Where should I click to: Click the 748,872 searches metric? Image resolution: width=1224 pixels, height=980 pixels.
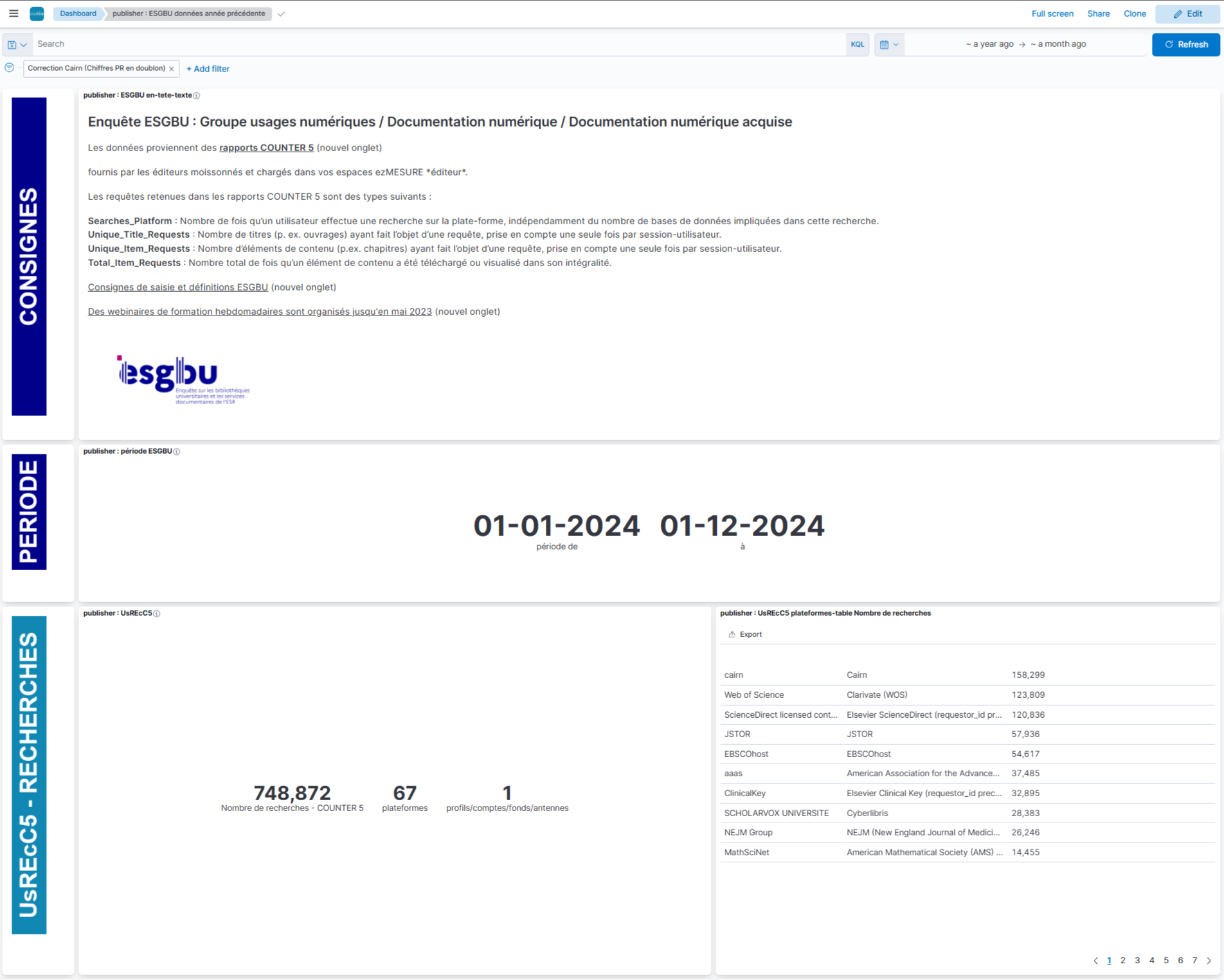click(292, 794)
